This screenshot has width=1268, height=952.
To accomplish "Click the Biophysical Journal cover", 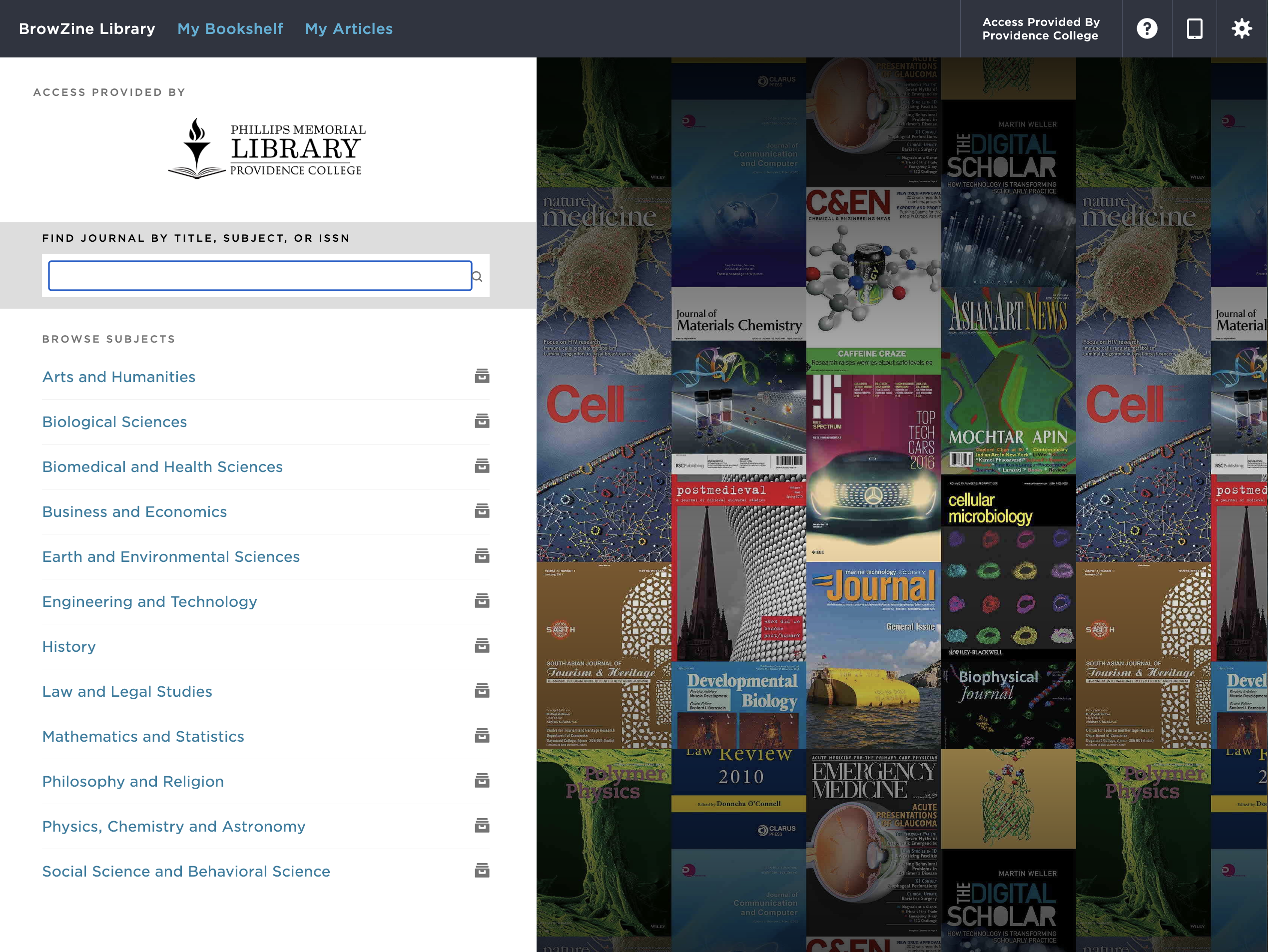I will [1008, 705].
